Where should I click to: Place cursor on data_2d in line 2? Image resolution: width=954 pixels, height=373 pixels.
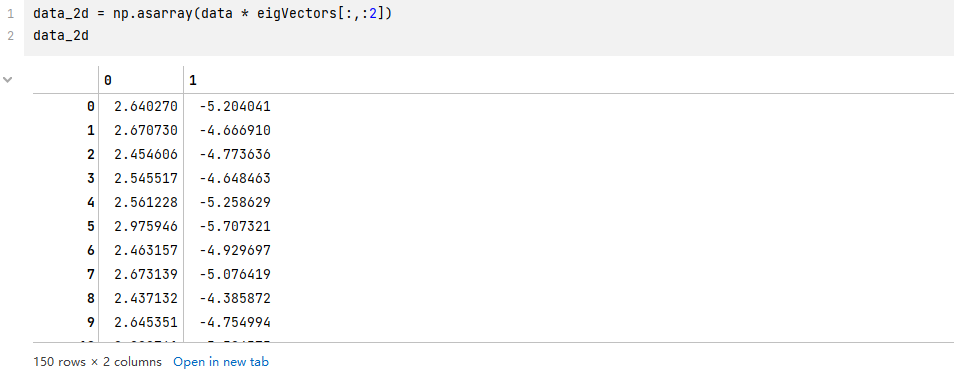click(x=61, y=36)
